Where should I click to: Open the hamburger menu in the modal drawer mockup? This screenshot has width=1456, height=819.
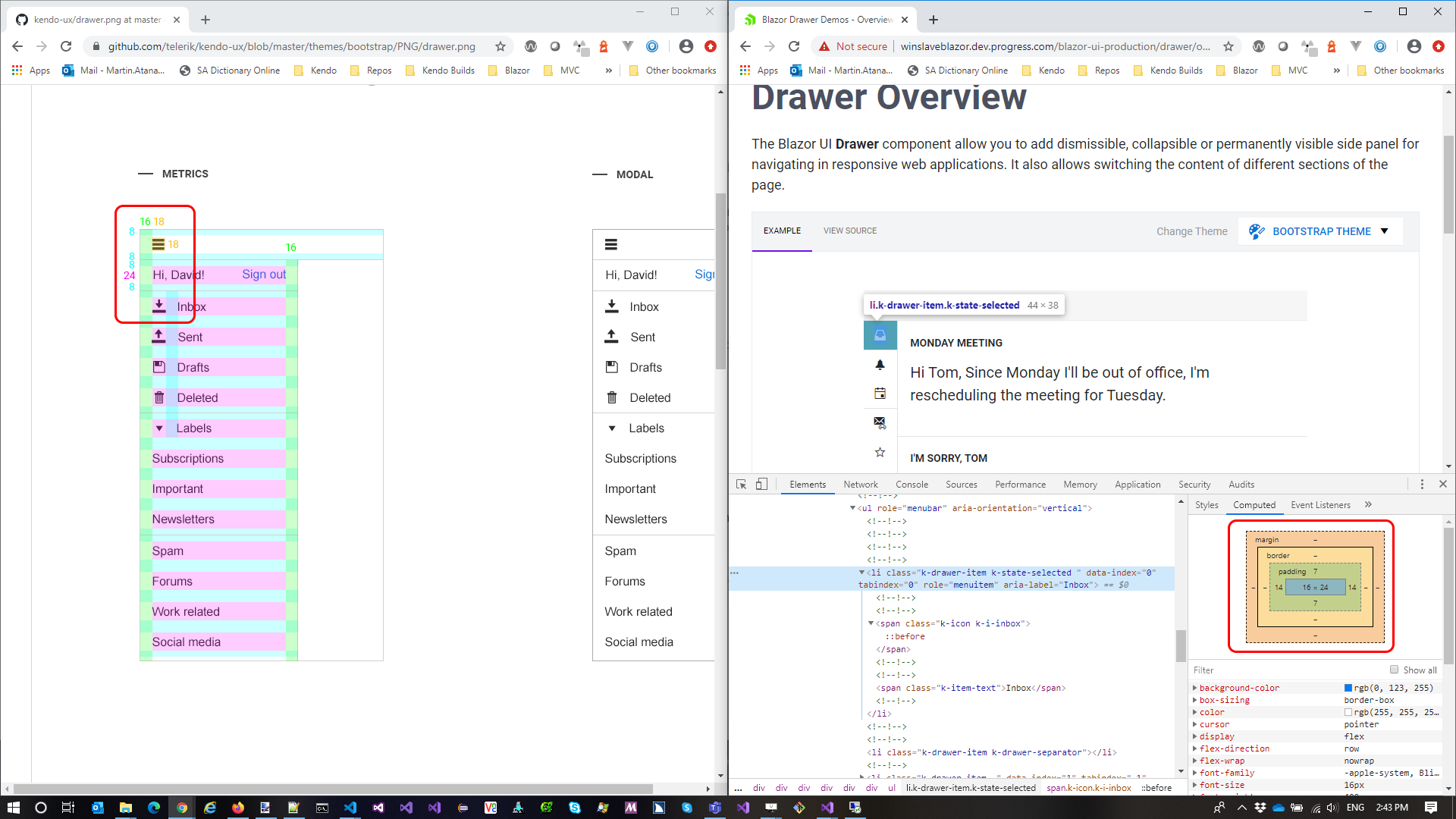click(x=612, y=244)
